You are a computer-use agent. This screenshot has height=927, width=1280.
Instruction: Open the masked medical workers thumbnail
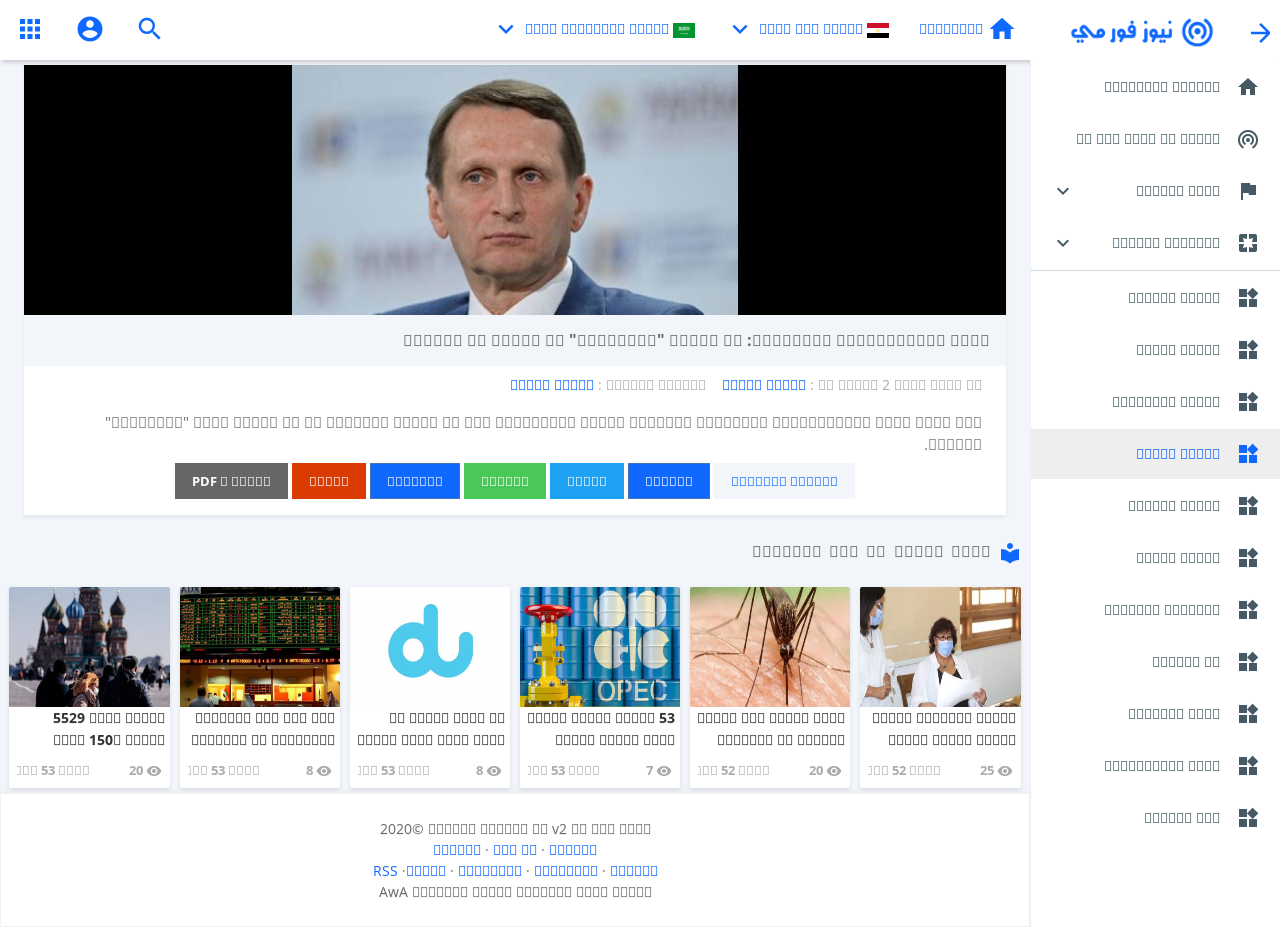coord(940,647)
